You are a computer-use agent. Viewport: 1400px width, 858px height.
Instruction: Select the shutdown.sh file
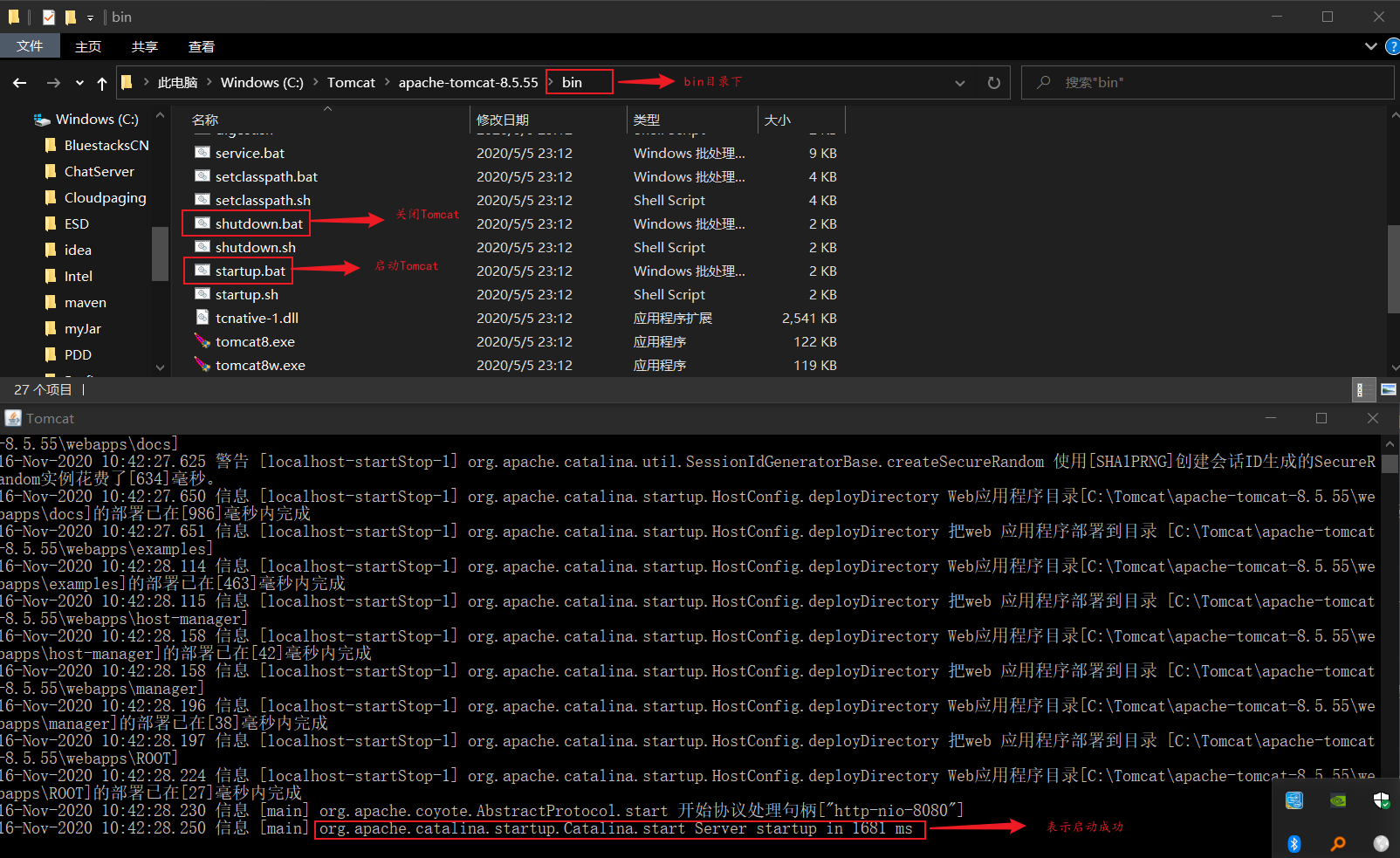[x=256, y=247]
